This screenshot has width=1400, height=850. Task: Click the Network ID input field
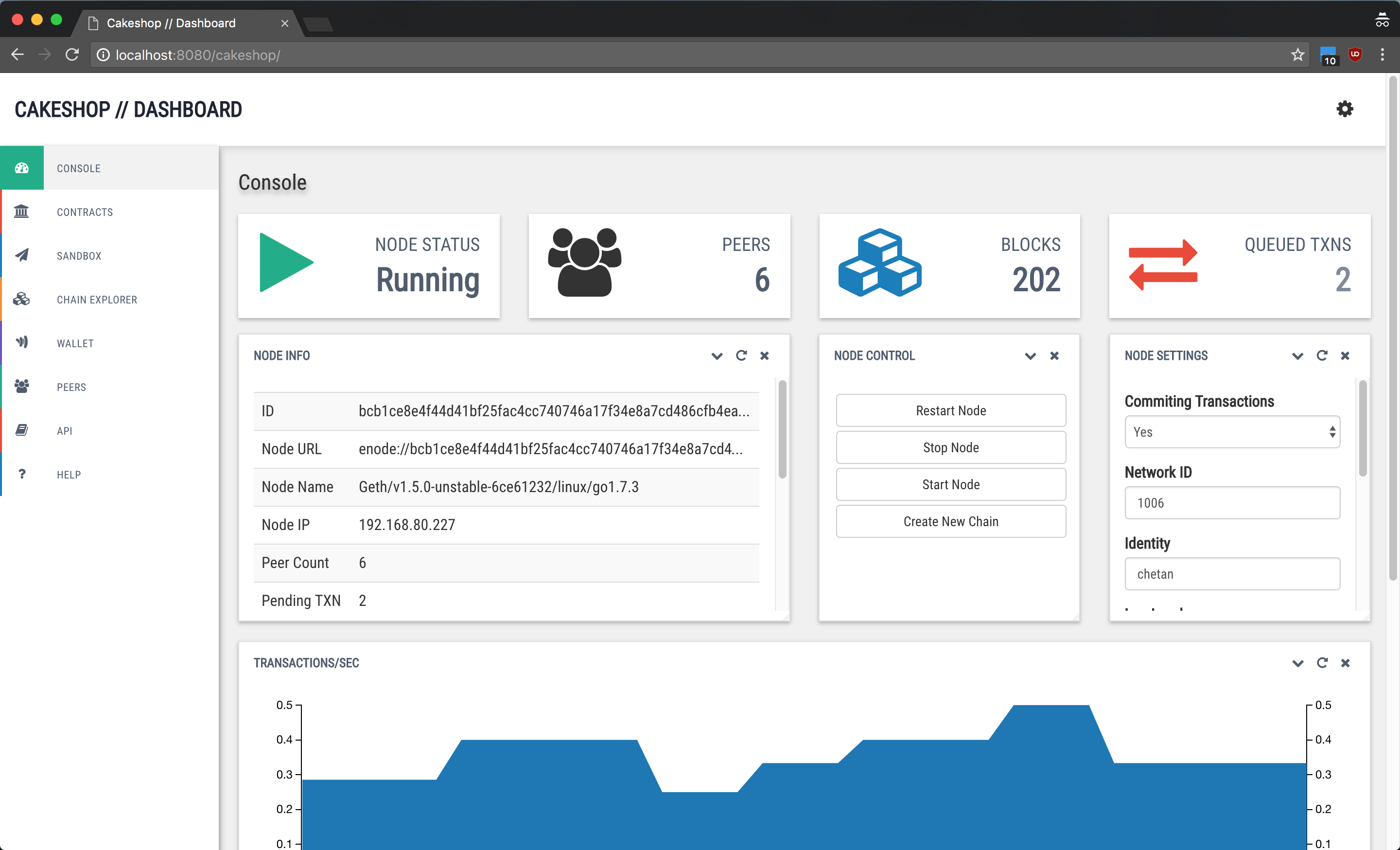pos(1232,503)
